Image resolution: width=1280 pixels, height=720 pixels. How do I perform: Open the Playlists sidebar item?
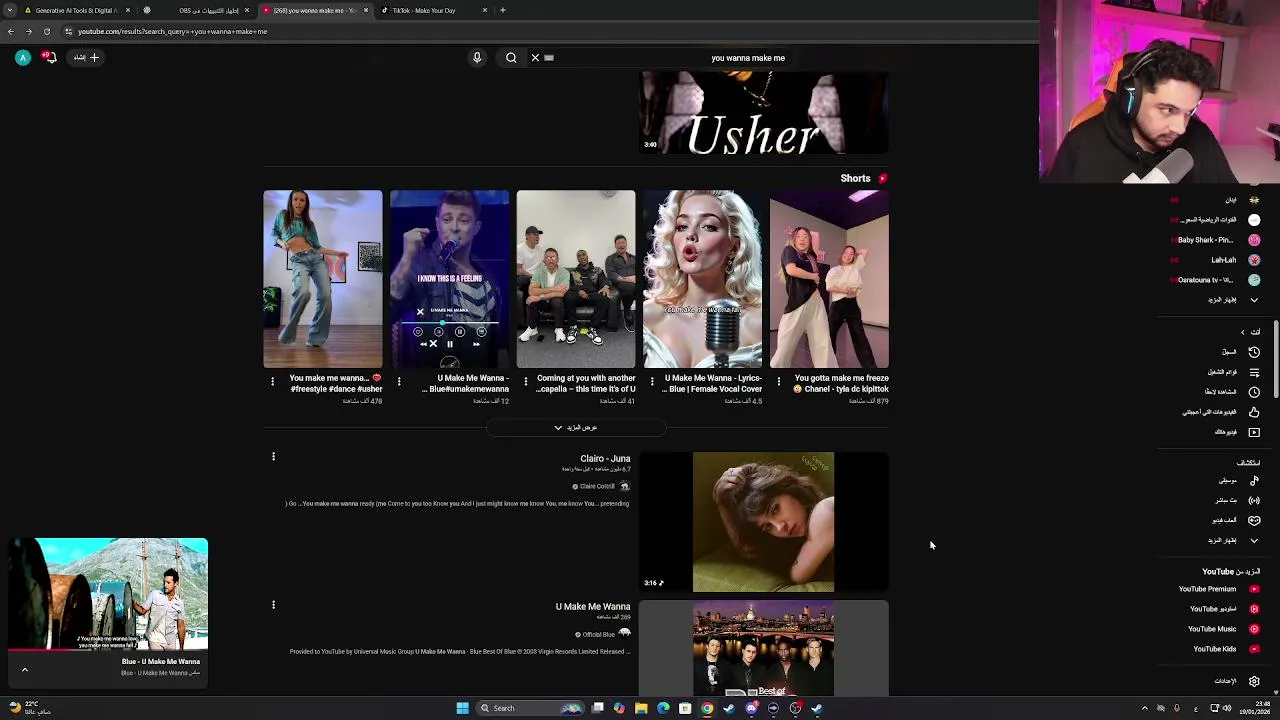pyautogui.click(x=1232, y=372)
